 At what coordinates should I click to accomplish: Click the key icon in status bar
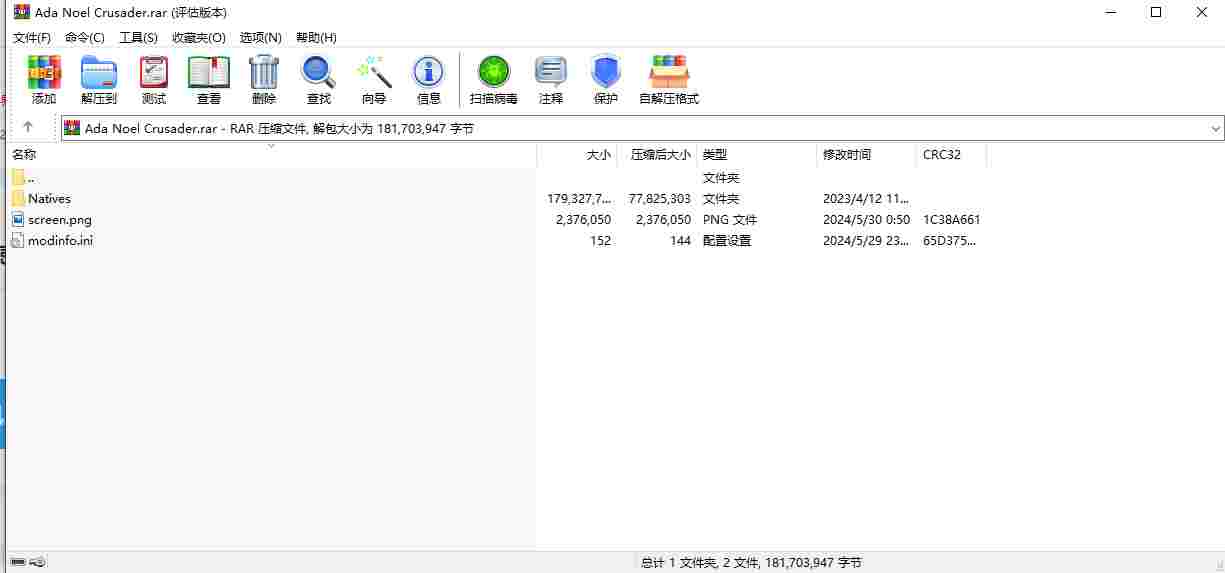point(38,563)
